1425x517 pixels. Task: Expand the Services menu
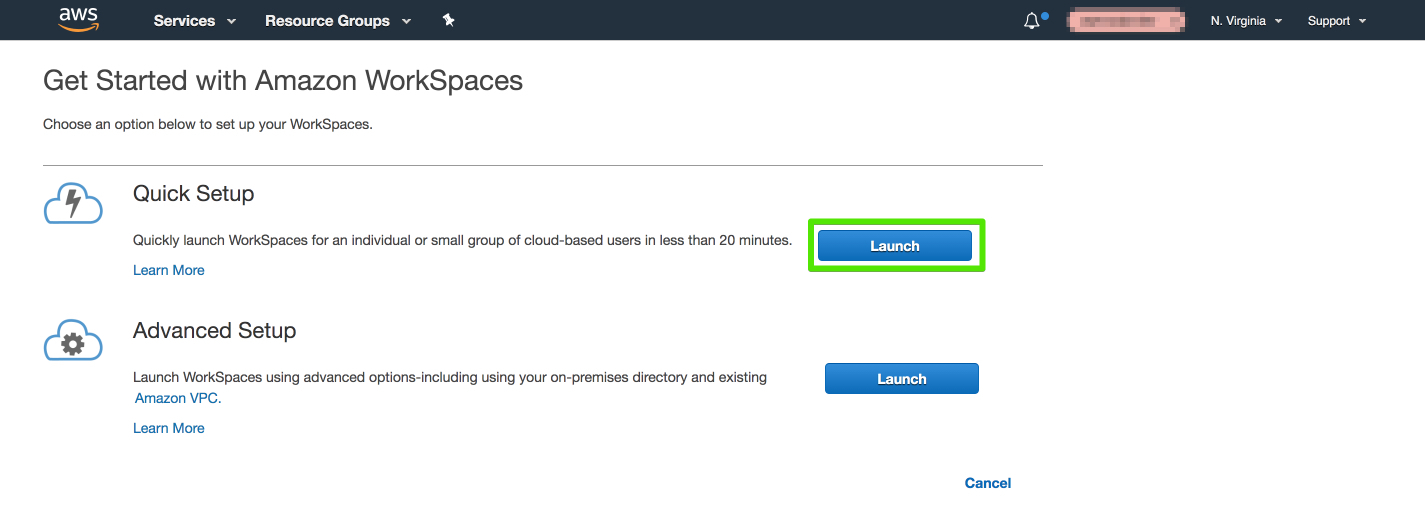[195, 20]
